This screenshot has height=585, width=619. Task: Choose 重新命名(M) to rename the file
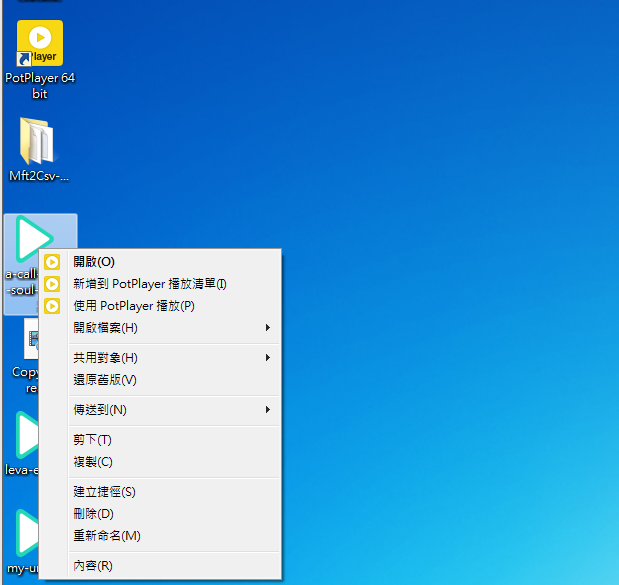(x=160, y=536)
